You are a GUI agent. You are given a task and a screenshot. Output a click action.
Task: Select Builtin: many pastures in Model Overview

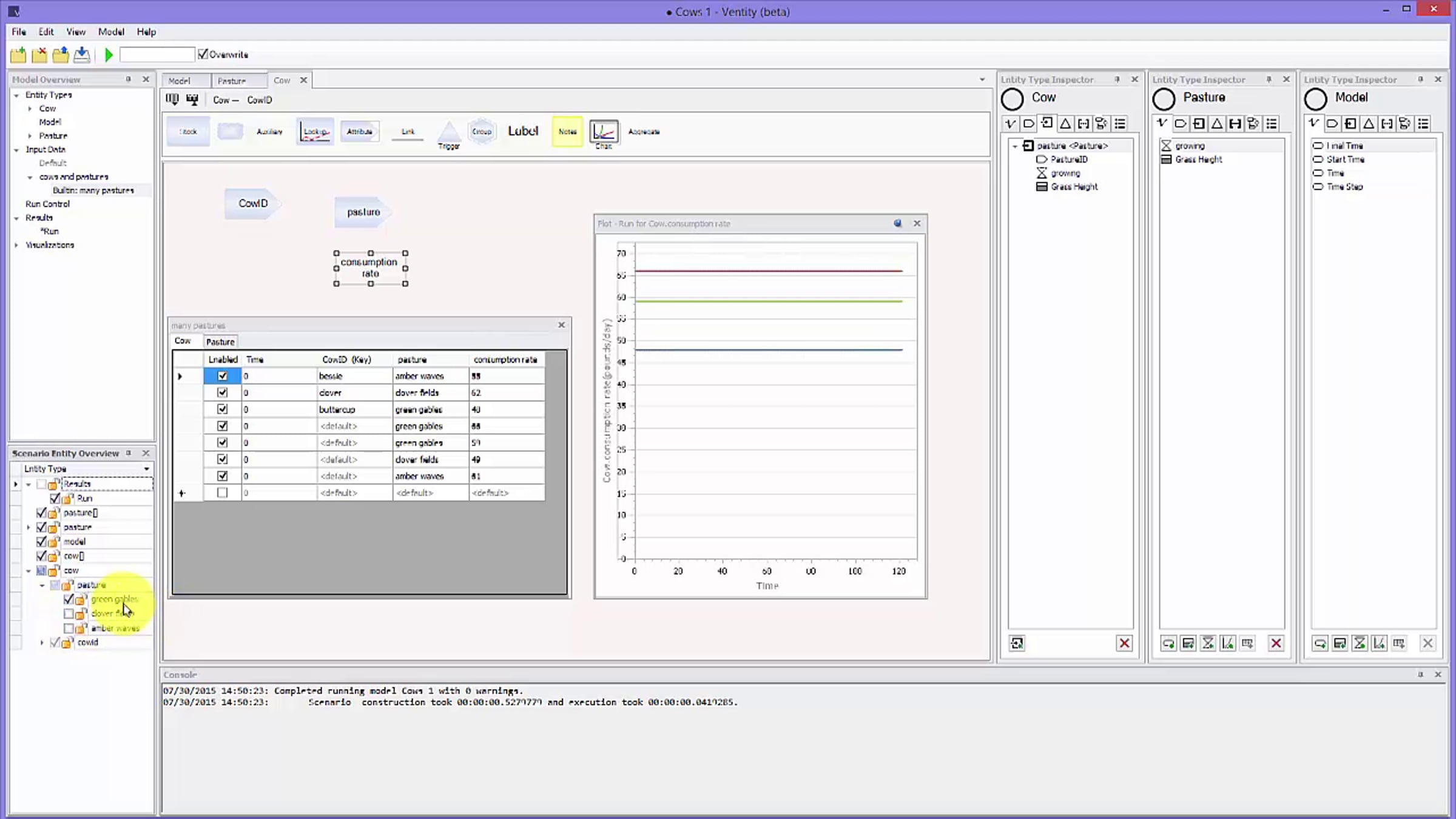point(93,190)
